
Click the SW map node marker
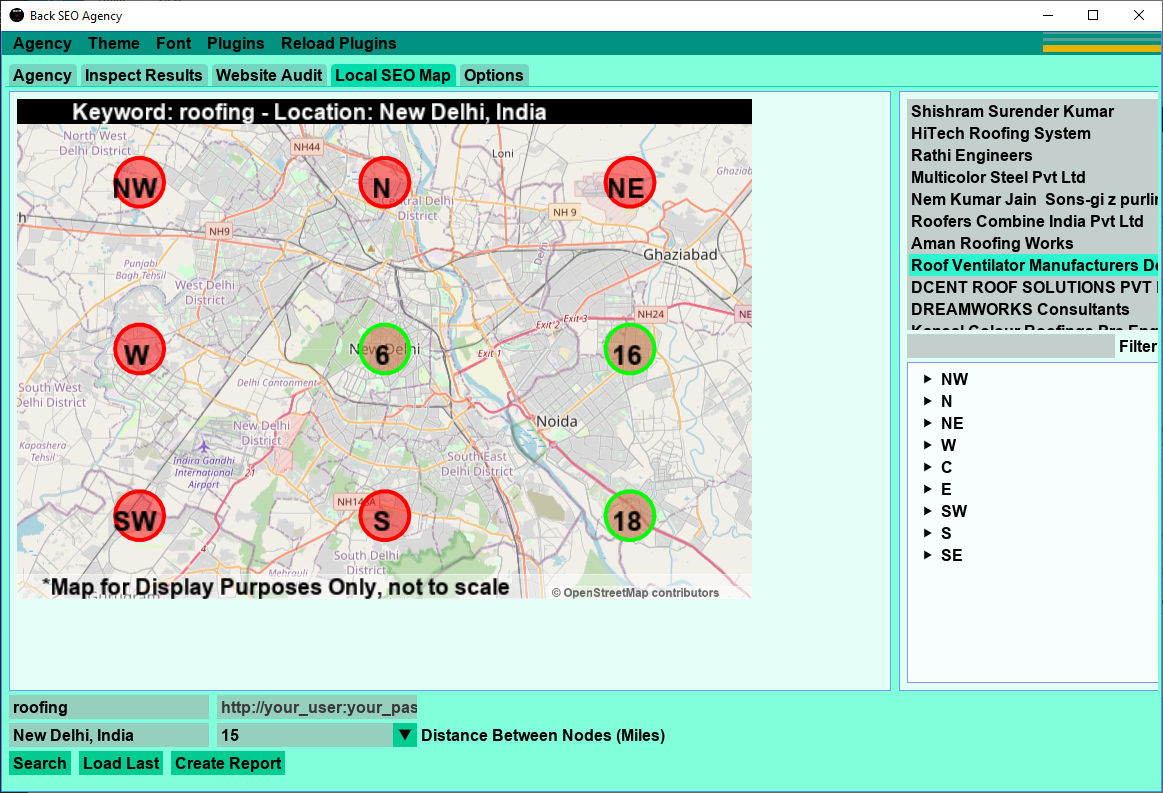tap(139, 516)
